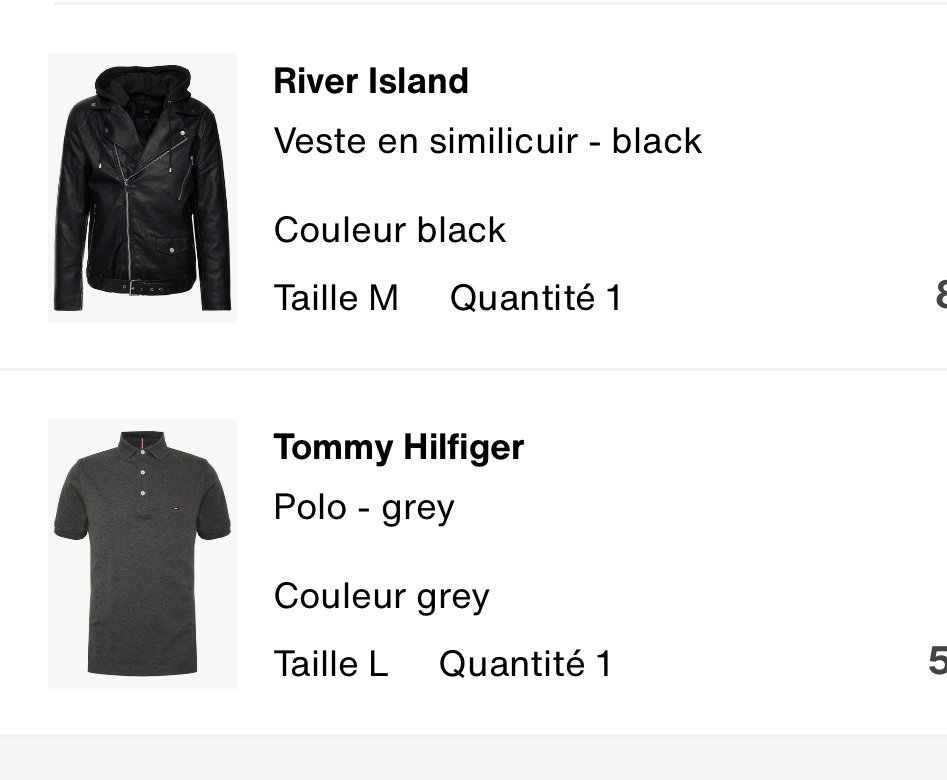Open the "Veste en similicuir - black" product title
Viewport: 947px width, 780px height.
pos(488,141)
